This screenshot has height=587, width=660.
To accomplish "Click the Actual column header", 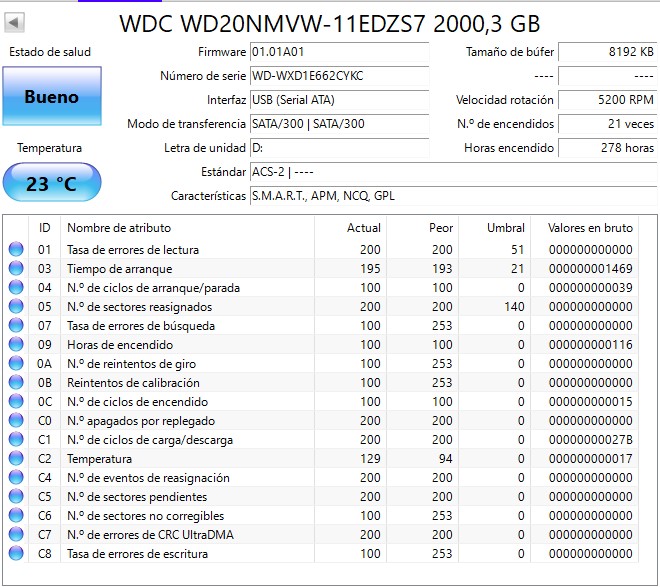I will click(x=350, y=228).
